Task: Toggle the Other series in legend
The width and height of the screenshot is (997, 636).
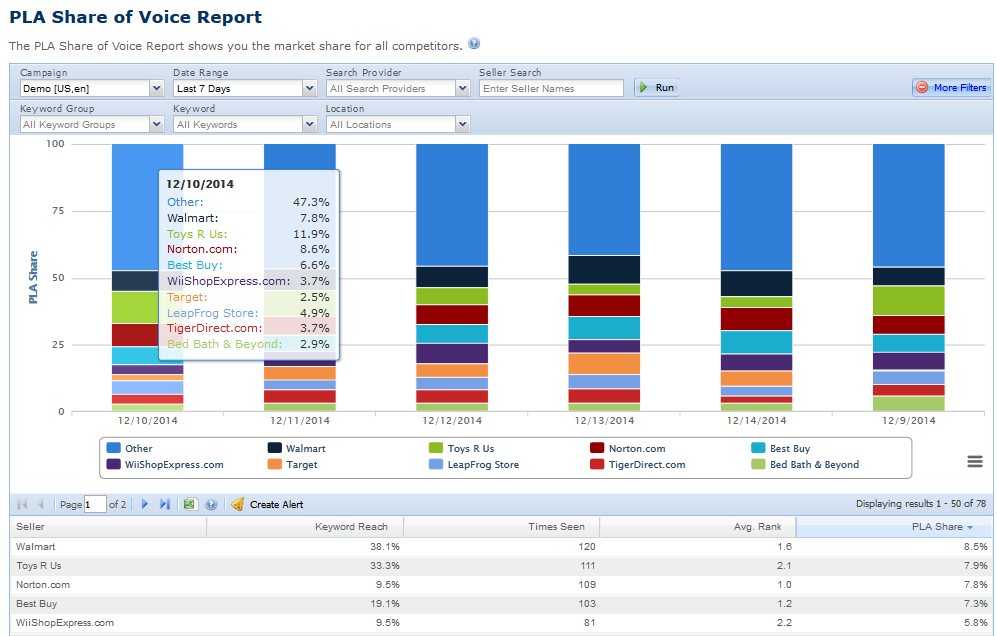Action: (130, 448)
